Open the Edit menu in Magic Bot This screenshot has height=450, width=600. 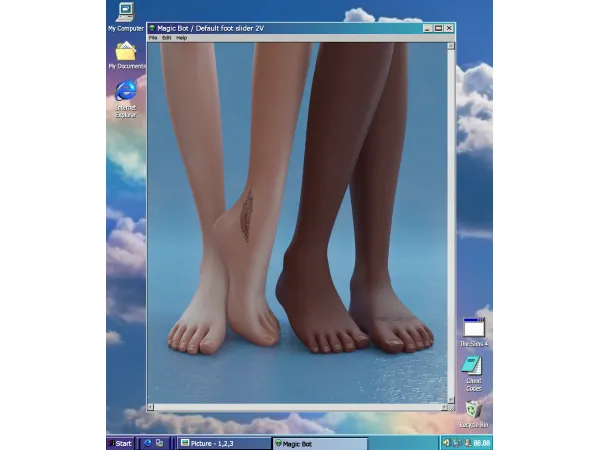coord(166,38)
